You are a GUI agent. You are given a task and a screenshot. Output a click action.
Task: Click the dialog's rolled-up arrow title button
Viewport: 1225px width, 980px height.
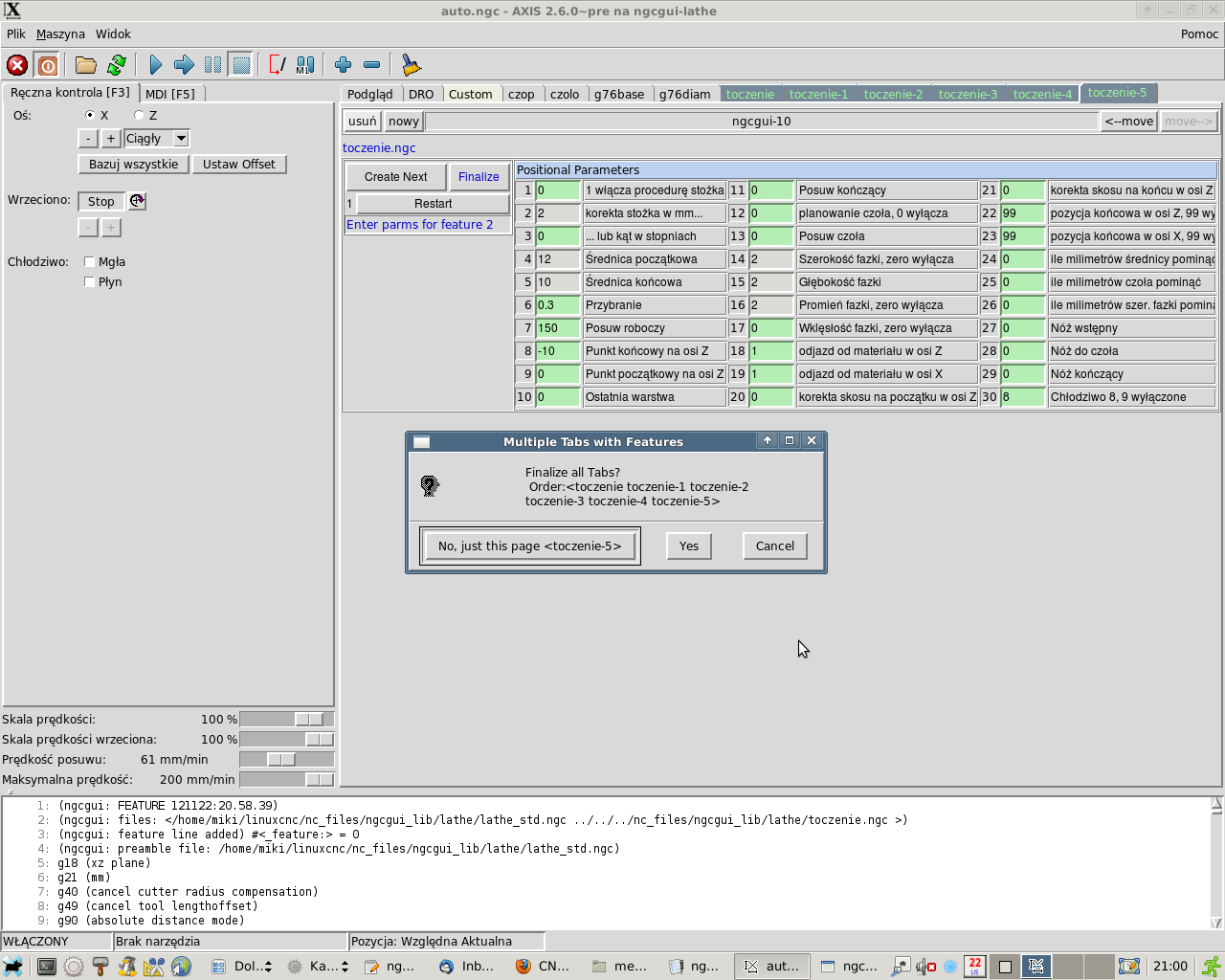tap(768, 441)
